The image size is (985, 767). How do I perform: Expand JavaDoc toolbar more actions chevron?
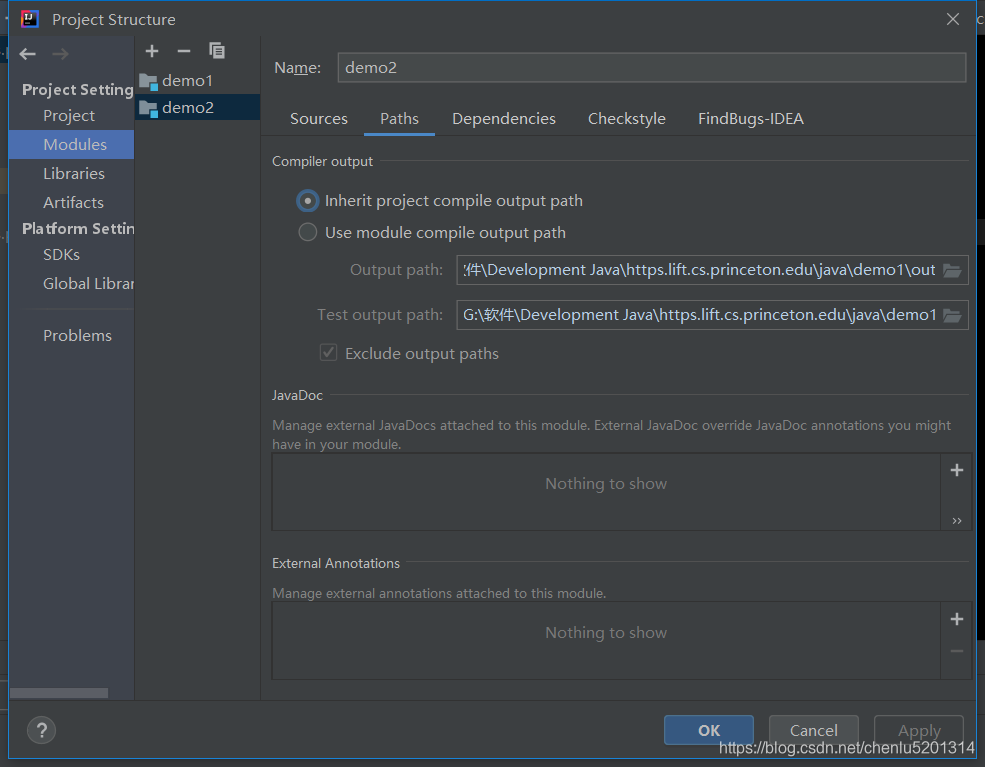point(957,520)
